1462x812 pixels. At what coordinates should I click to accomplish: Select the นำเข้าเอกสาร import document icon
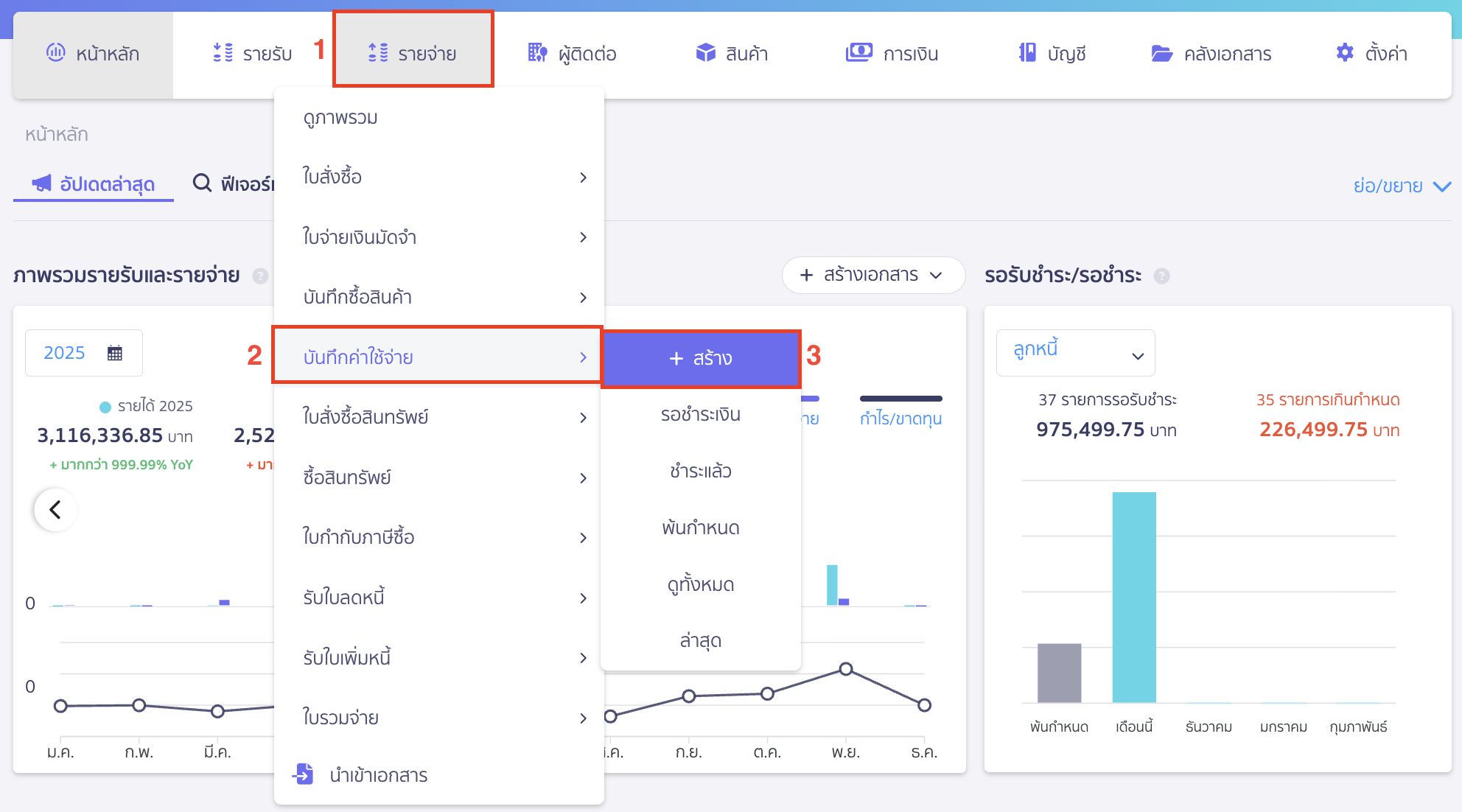pos(302,774)
